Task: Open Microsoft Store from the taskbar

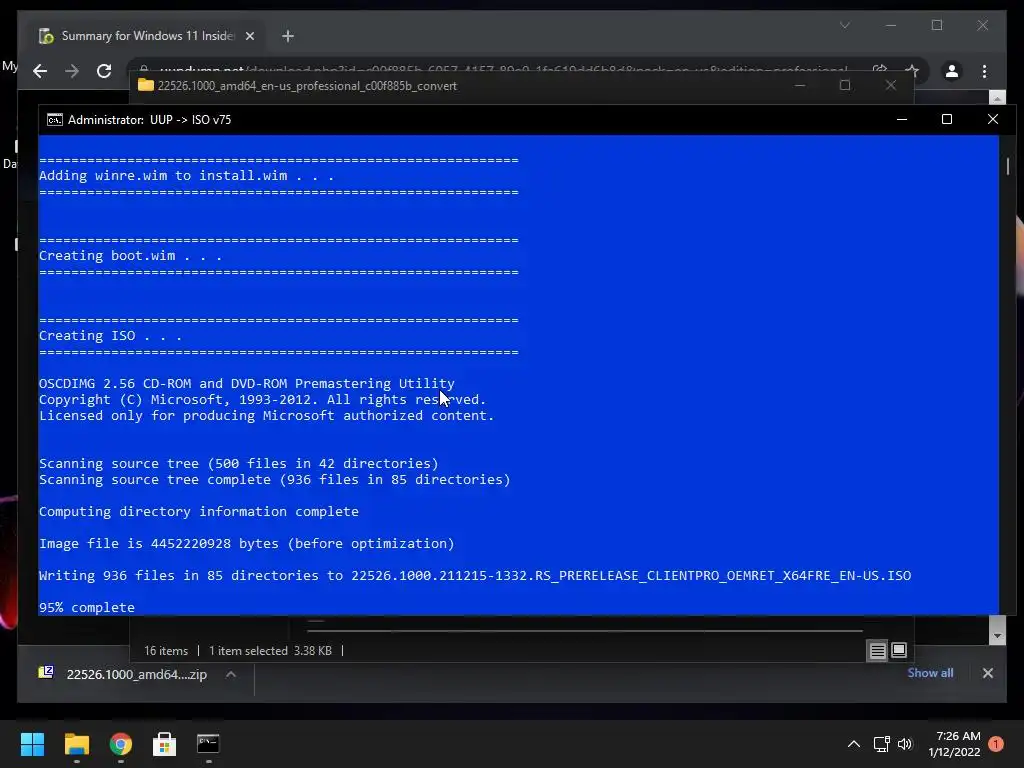Action: pos(164,744)
